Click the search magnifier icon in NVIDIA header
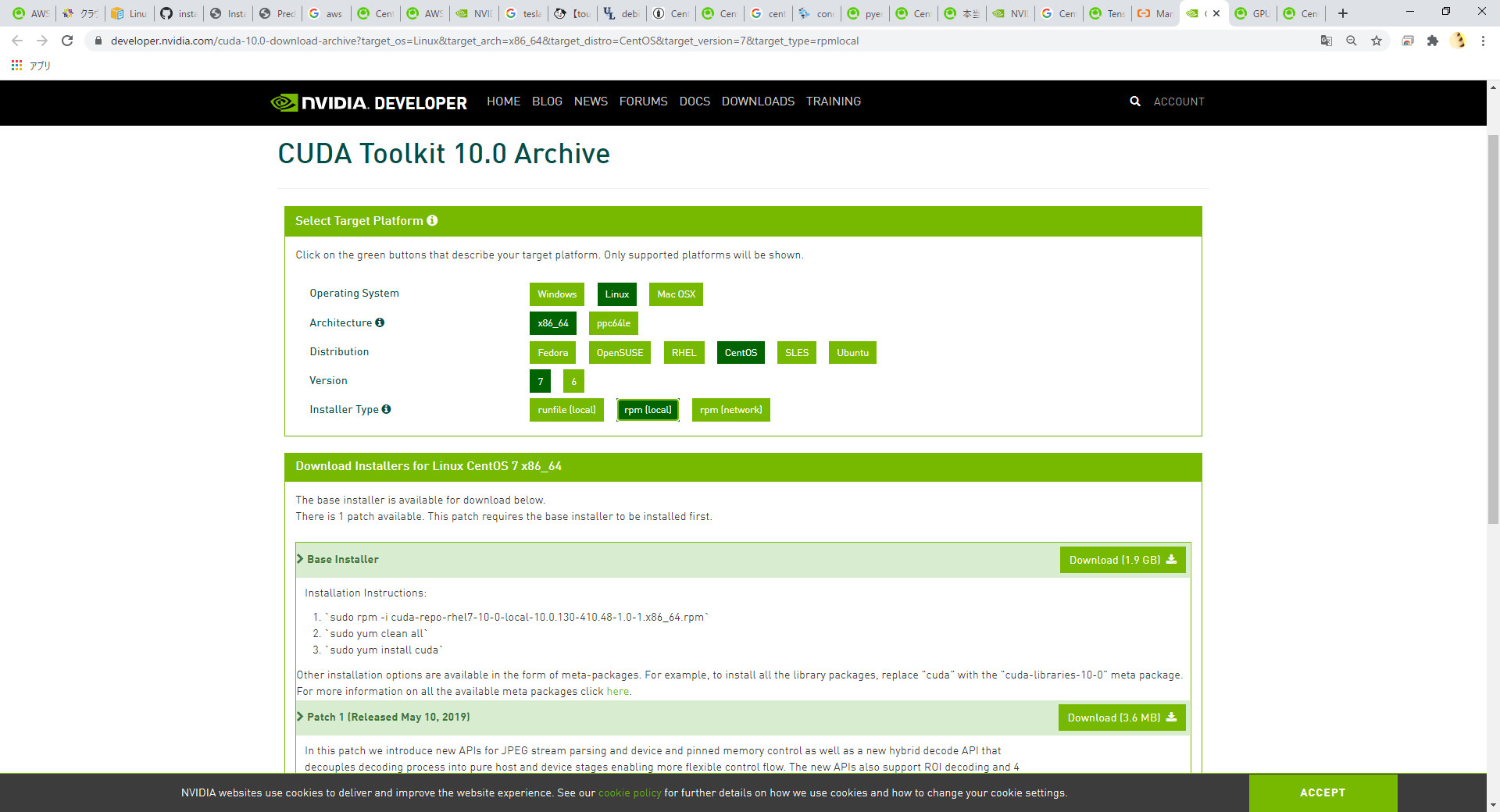Screen dimensions: 1500x812 pyautogui.click(x=1134, y=101)
